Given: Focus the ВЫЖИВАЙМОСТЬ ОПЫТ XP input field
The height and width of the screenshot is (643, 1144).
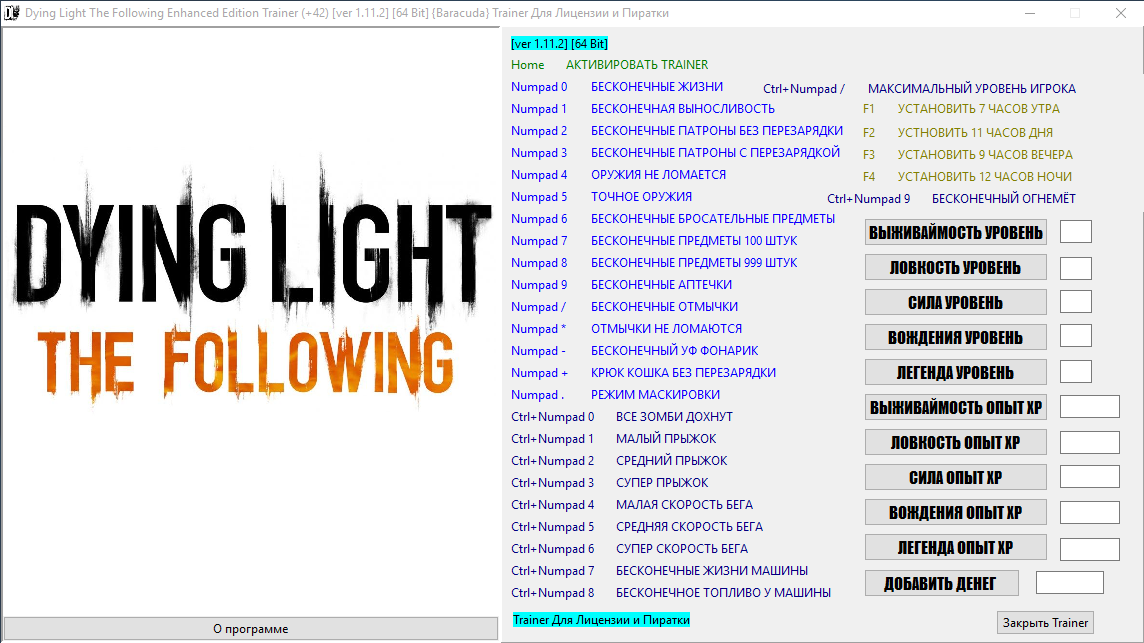Looking at the screenshot, I should 1090,407.
